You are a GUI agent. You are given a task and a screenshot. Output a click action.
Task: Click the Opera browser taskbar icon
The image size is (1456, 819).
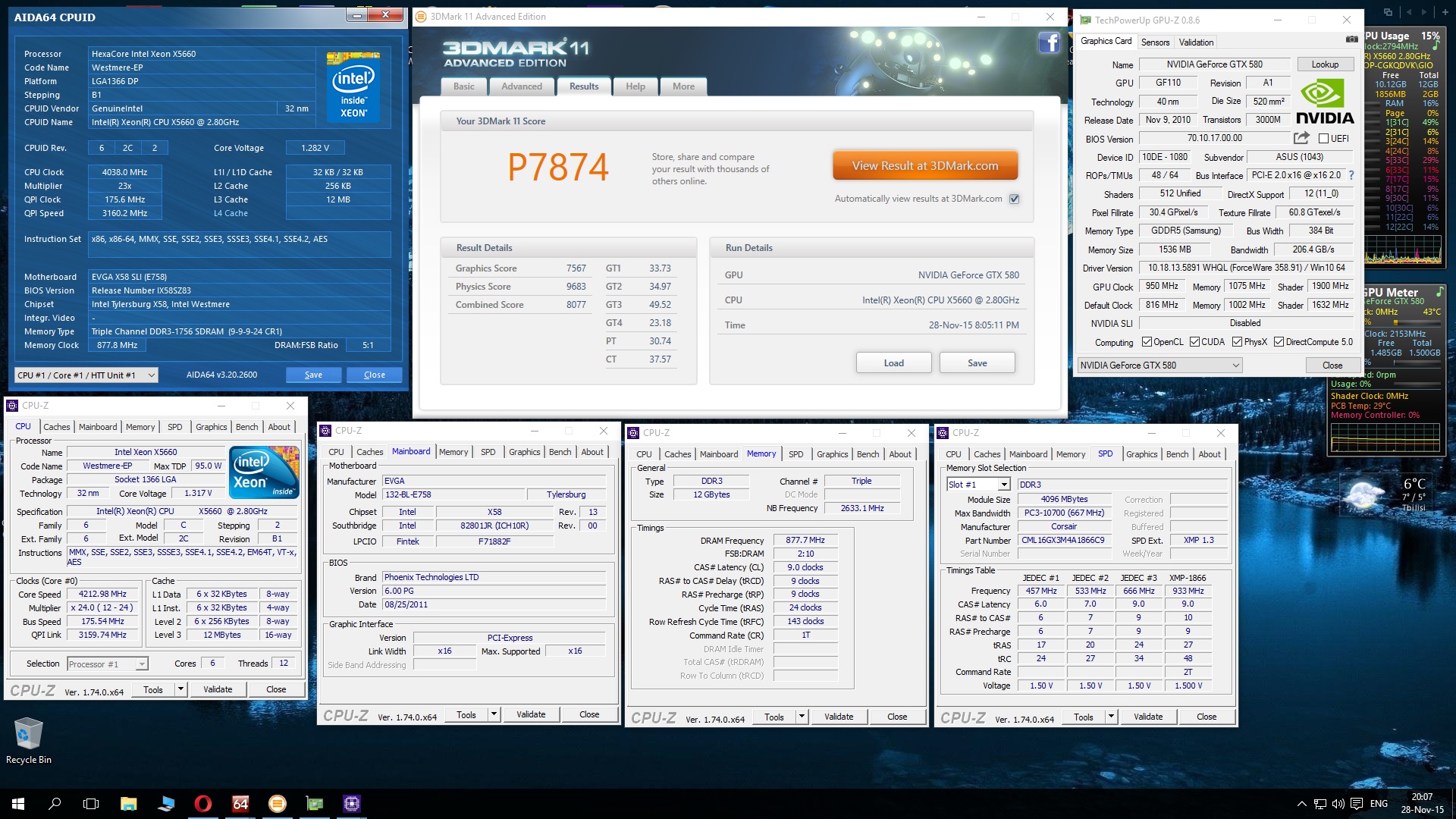pyautogui.click(x=202, y=803)
